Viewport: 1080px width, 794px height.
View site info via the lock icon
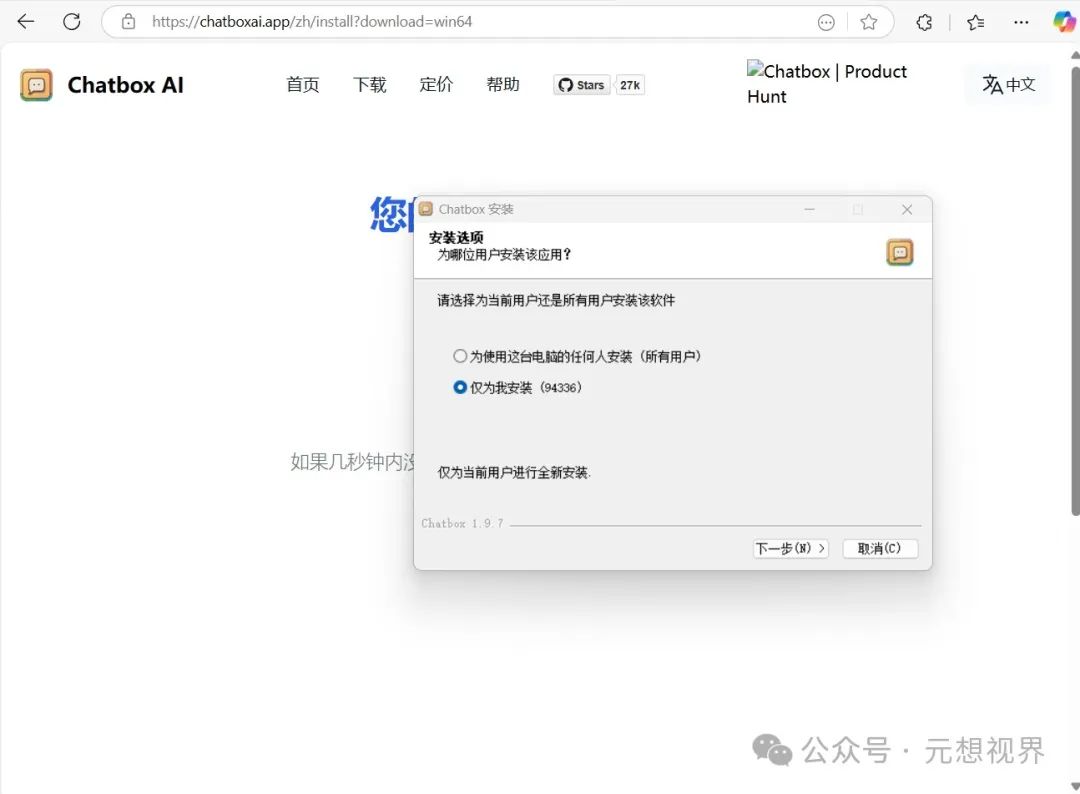coord(128,21)
